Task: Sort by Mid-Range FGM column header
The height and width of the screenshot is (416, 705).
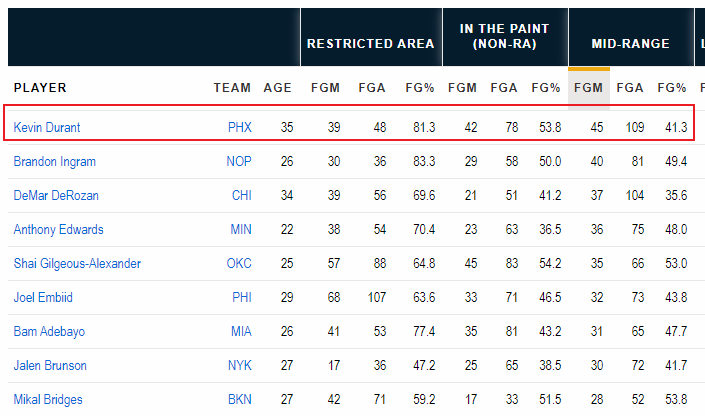Action: point(589,88)
